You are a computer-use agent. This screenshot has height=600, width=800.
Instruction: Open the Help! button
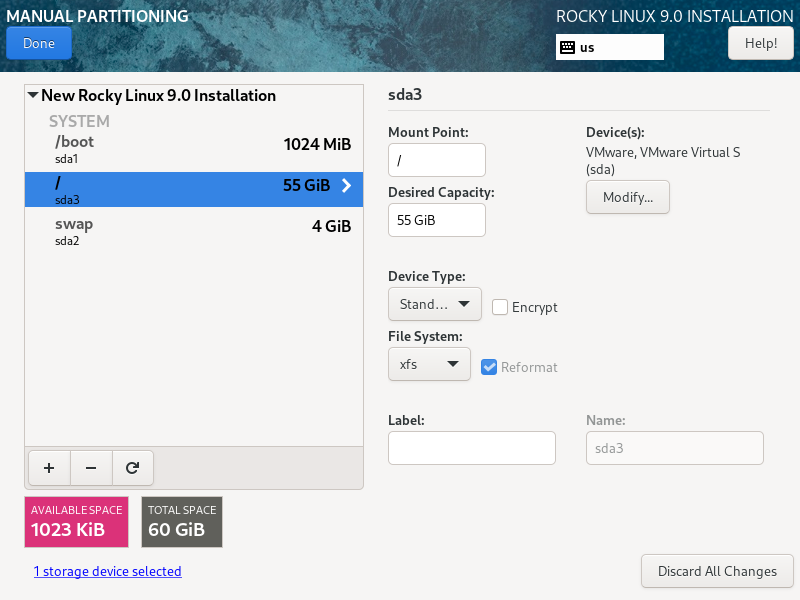[x=761, y=43]
